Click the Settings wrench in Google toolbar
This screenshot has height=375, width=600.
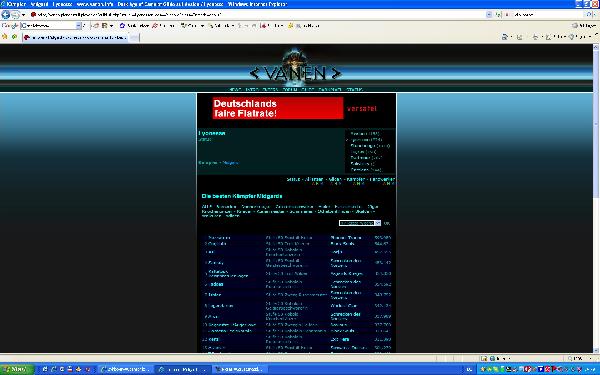pyautogui.click(x=575, y=26)
